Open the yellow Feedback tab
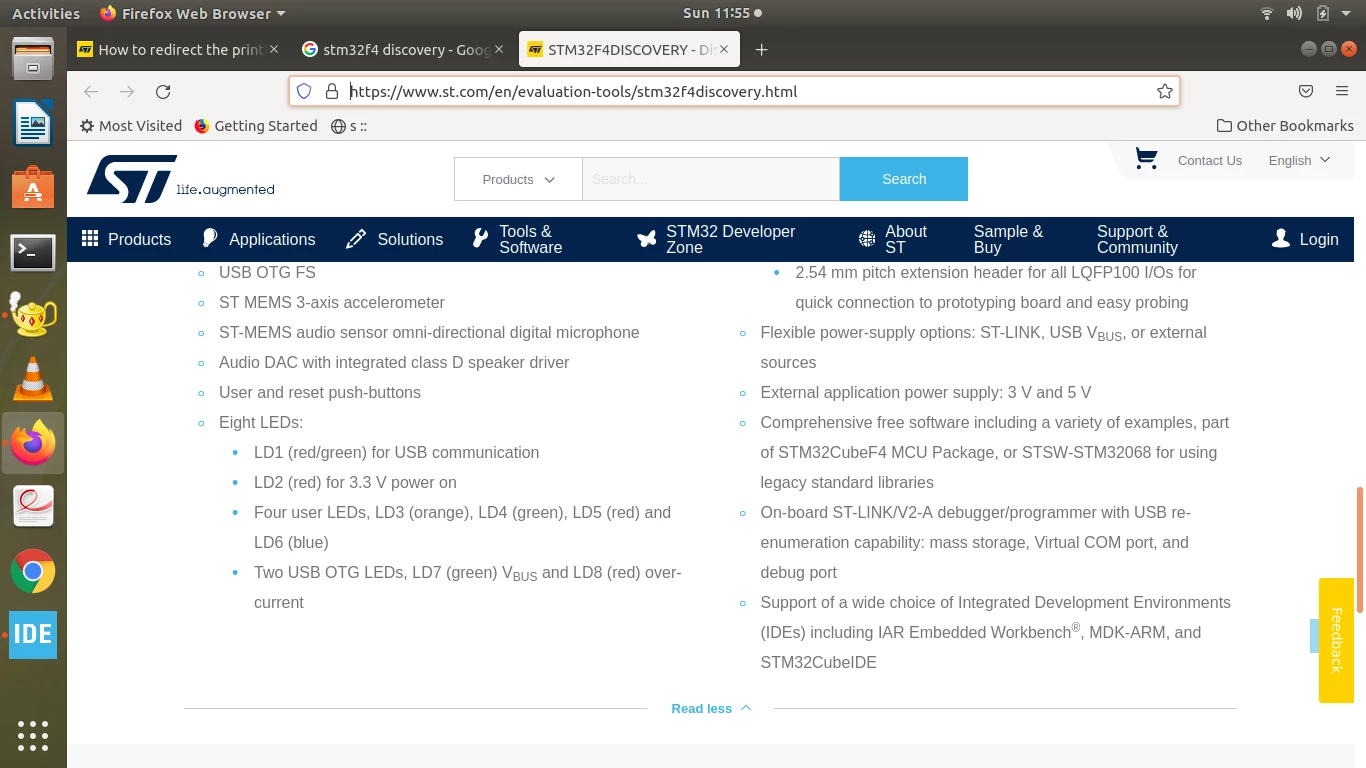 [x=1336, y=640]
